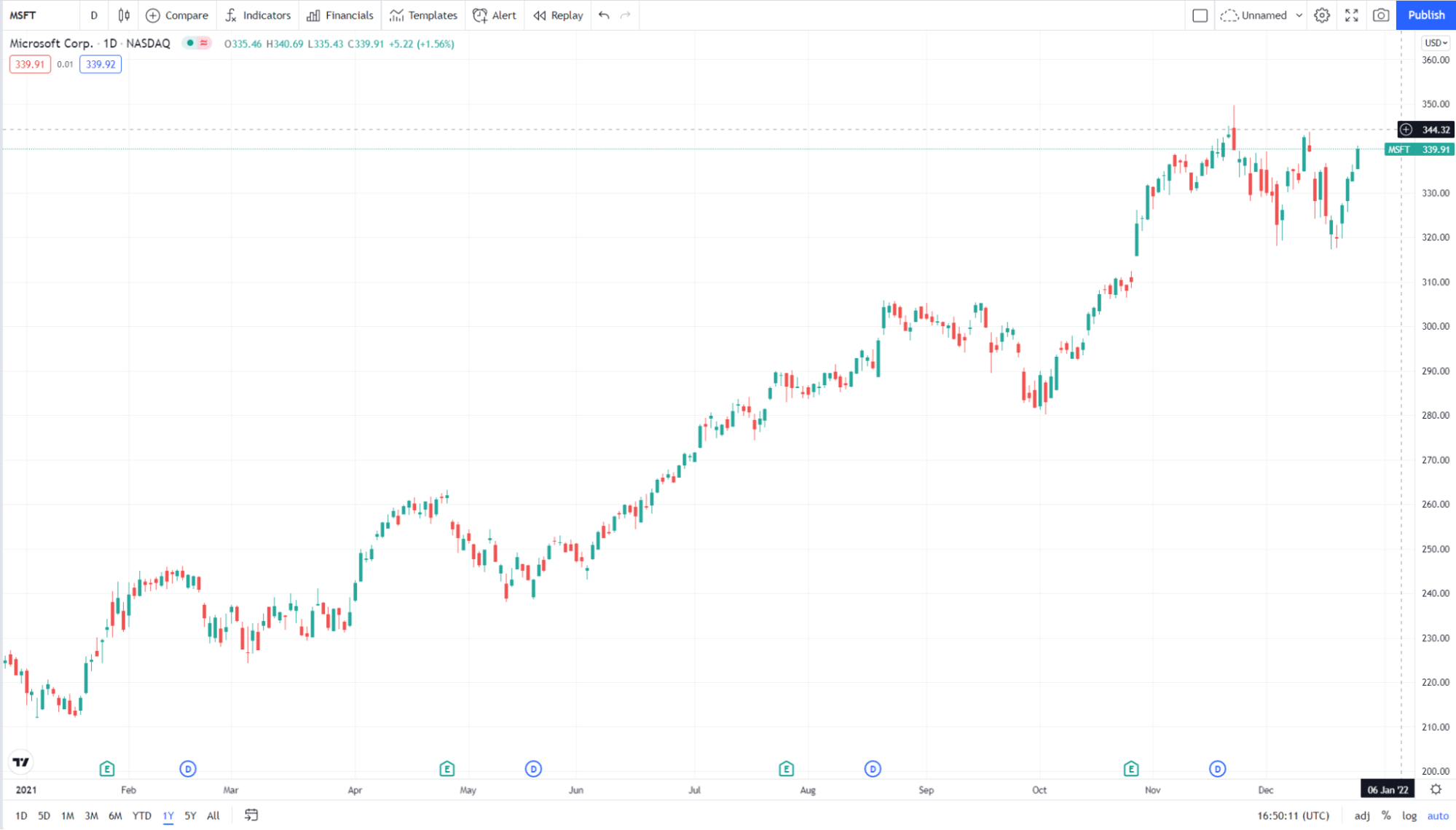Select the YTD date range
The height and width of the screenshot is (830, 1456).
pos(141,816)
